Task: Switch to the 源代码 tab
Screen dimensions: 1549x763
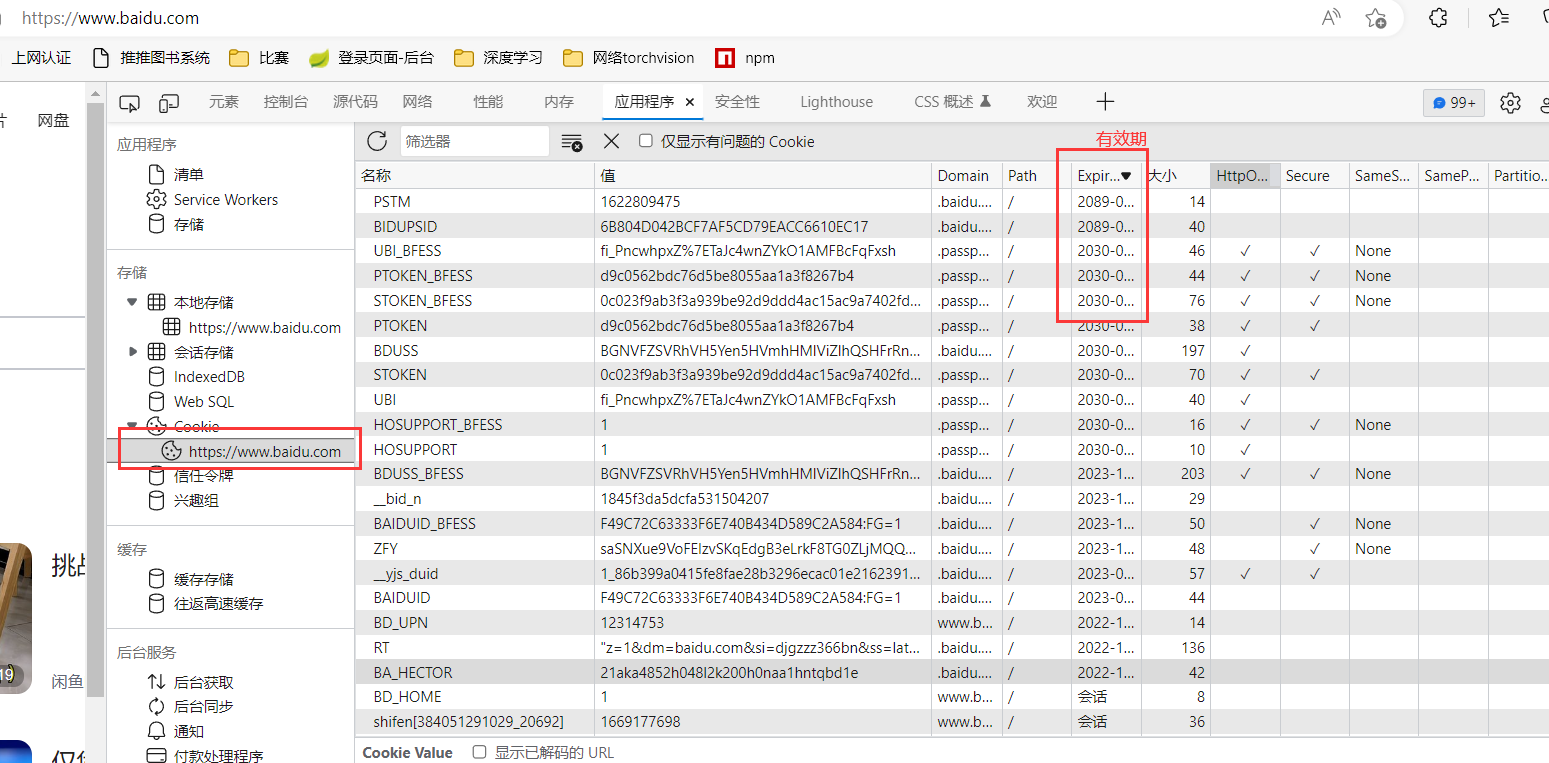Action: [355, 102]
